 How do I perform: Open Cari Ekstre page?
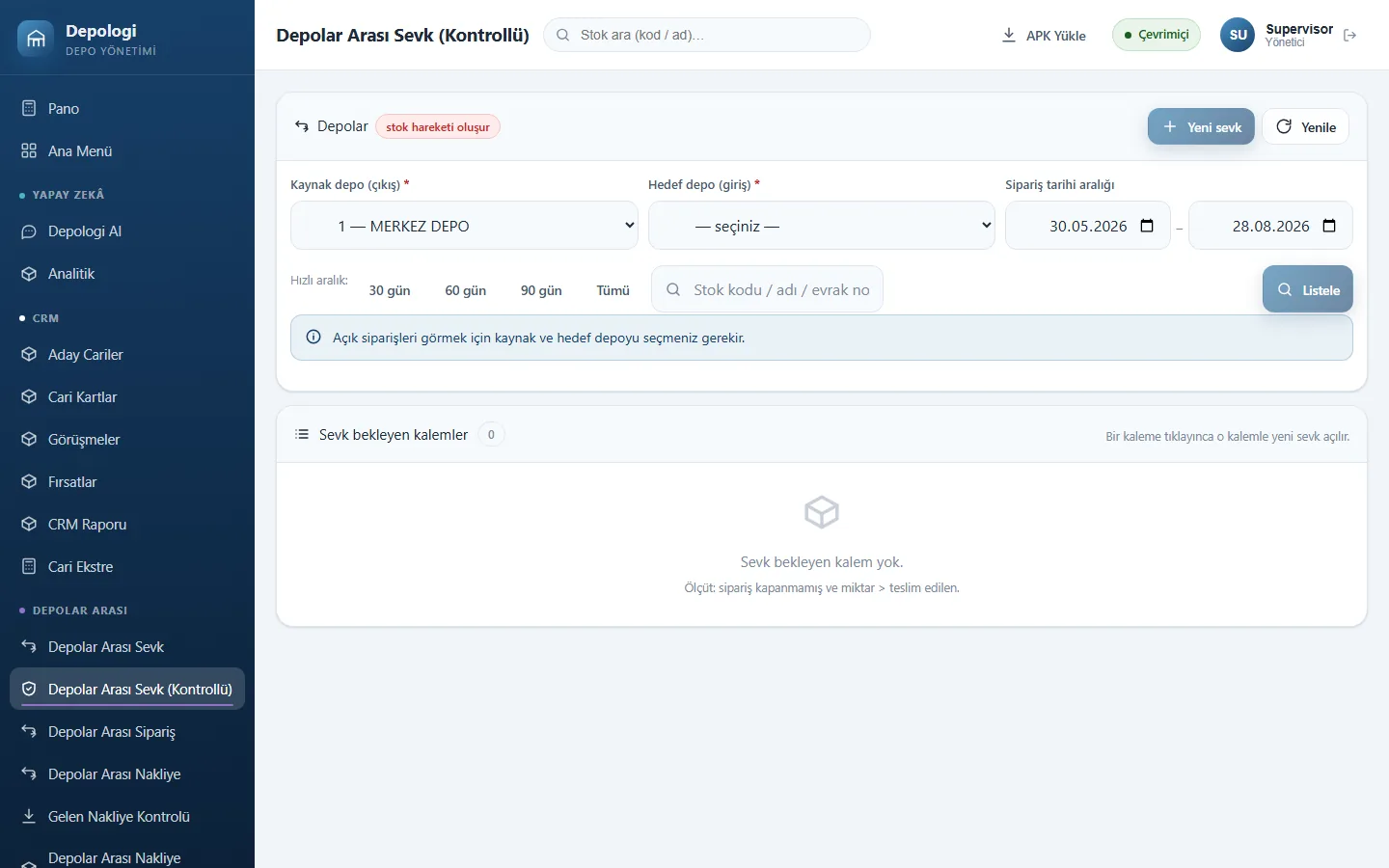(127, 567)
